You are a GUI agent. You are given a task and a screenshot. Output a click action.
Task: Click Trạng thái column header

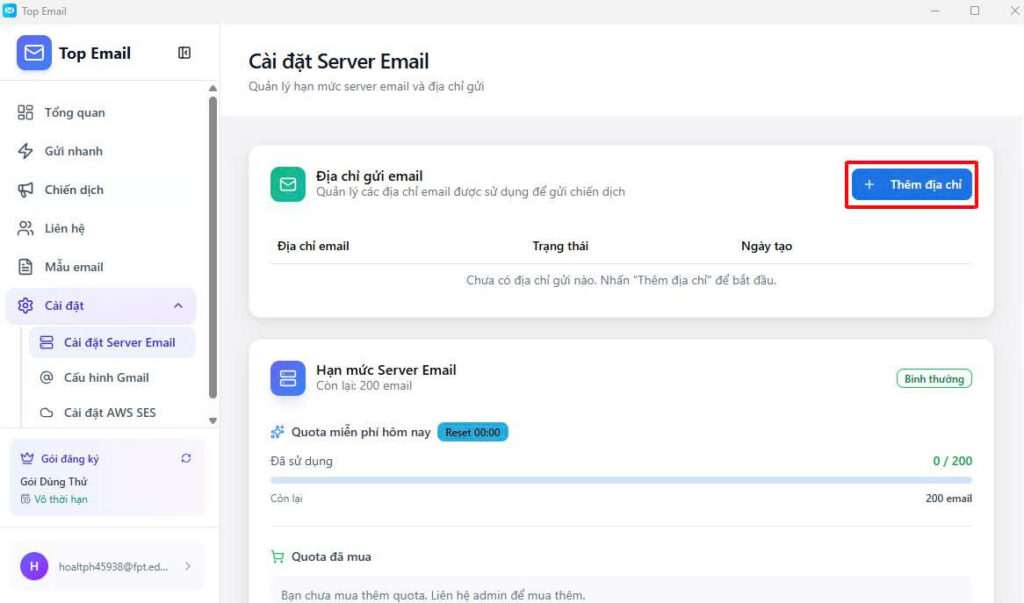pyautogui.click(x=560, y=246)
